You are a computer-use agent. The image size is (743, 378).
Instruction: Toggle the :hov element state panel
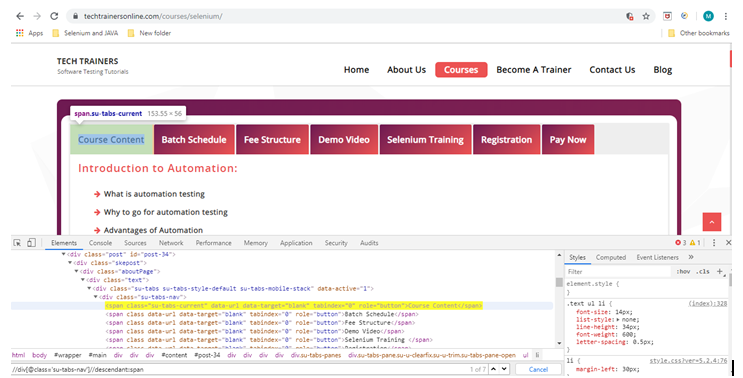tap(683, 271)
